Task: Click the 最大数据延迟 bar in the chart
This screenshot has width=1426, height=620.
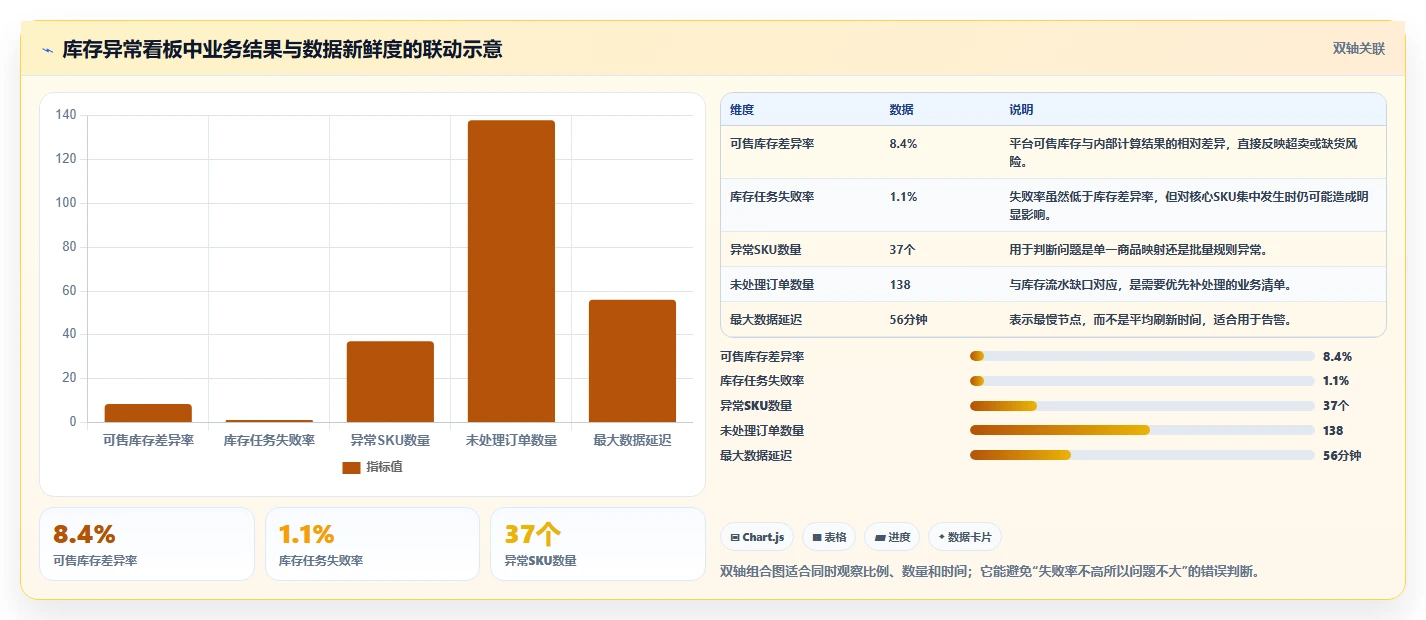Action: click(x=632, y=361)
